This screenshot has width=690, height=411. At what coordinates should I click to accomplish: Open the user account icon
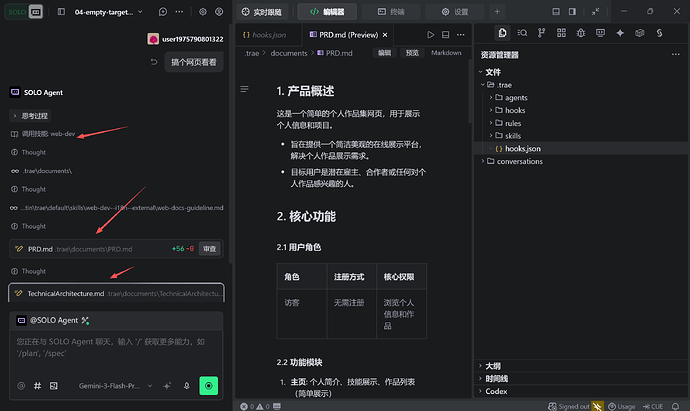click(219, 12)
